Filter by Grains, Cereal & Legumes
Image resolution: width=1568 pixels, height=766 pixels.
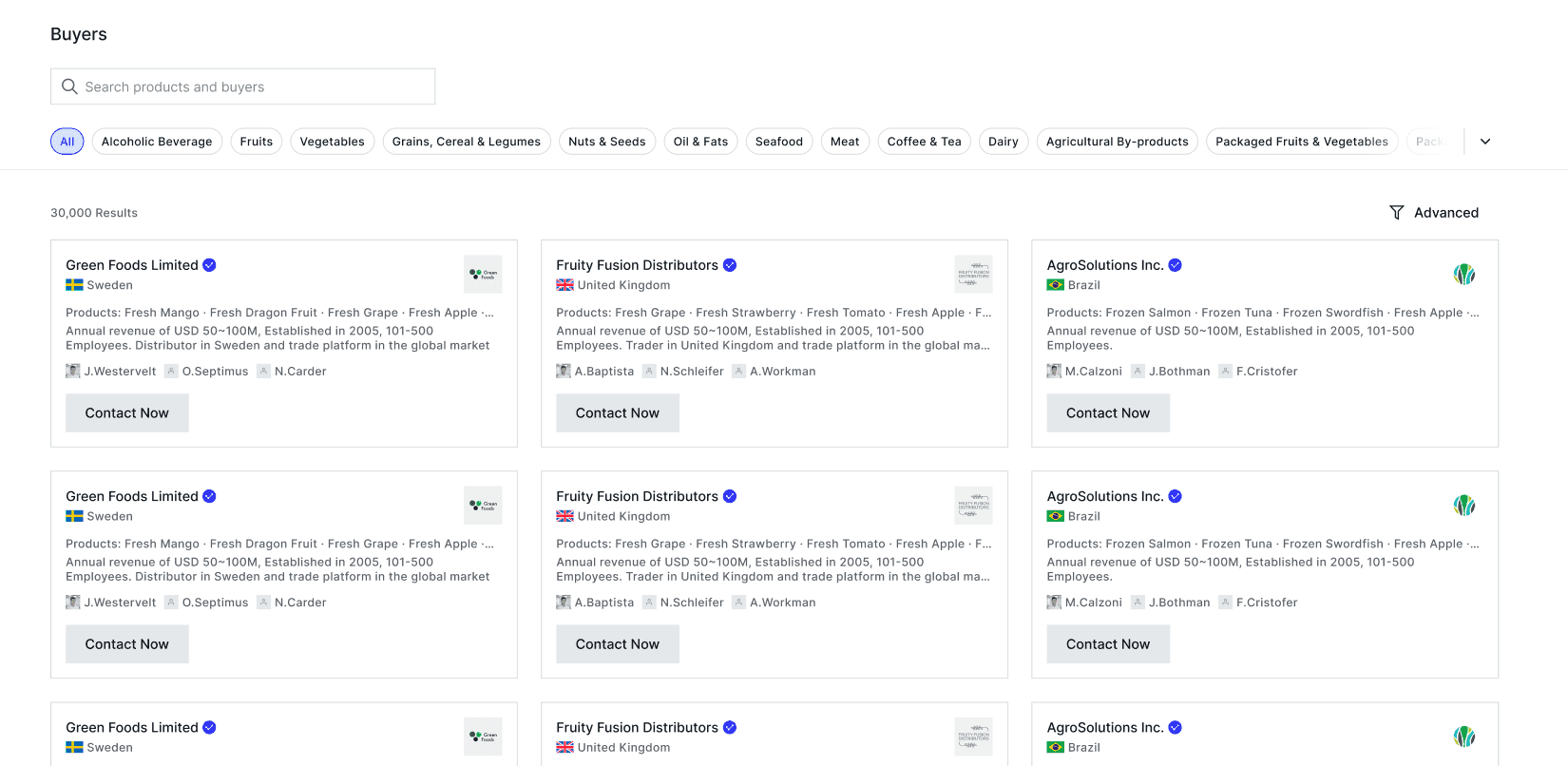pyautogui.click(x=467, y=142)
